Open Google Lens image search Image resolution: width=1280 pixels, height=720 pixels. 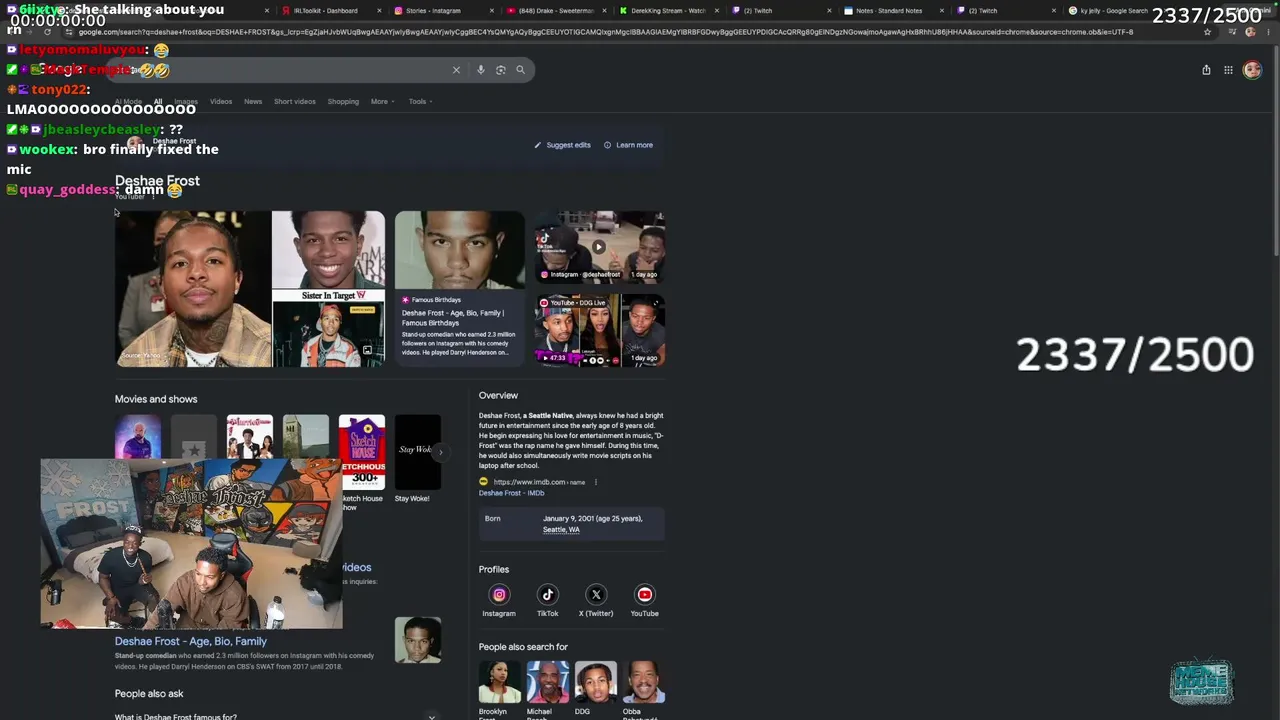pos(501,70)
